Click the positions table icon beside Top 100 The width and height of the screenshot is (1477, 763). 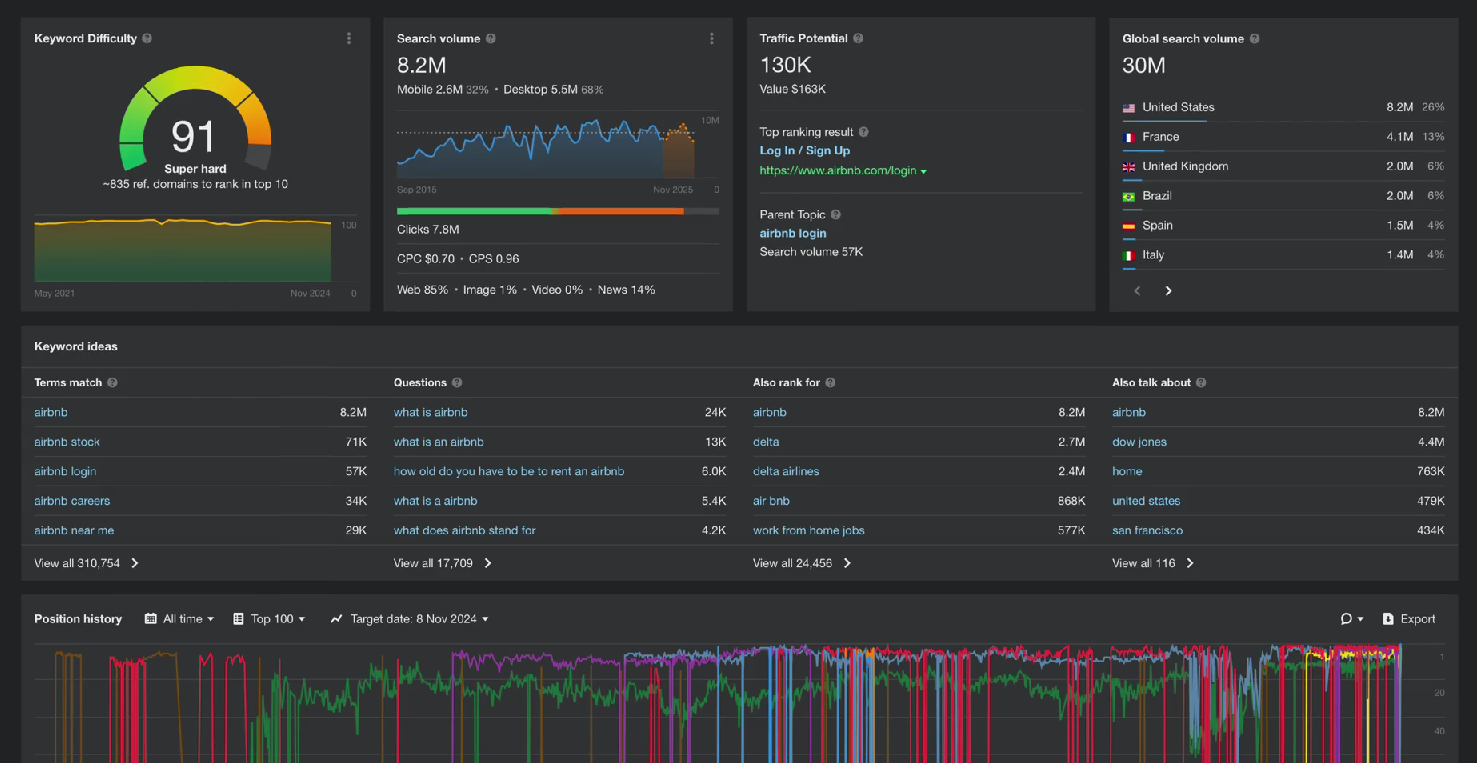236,618
